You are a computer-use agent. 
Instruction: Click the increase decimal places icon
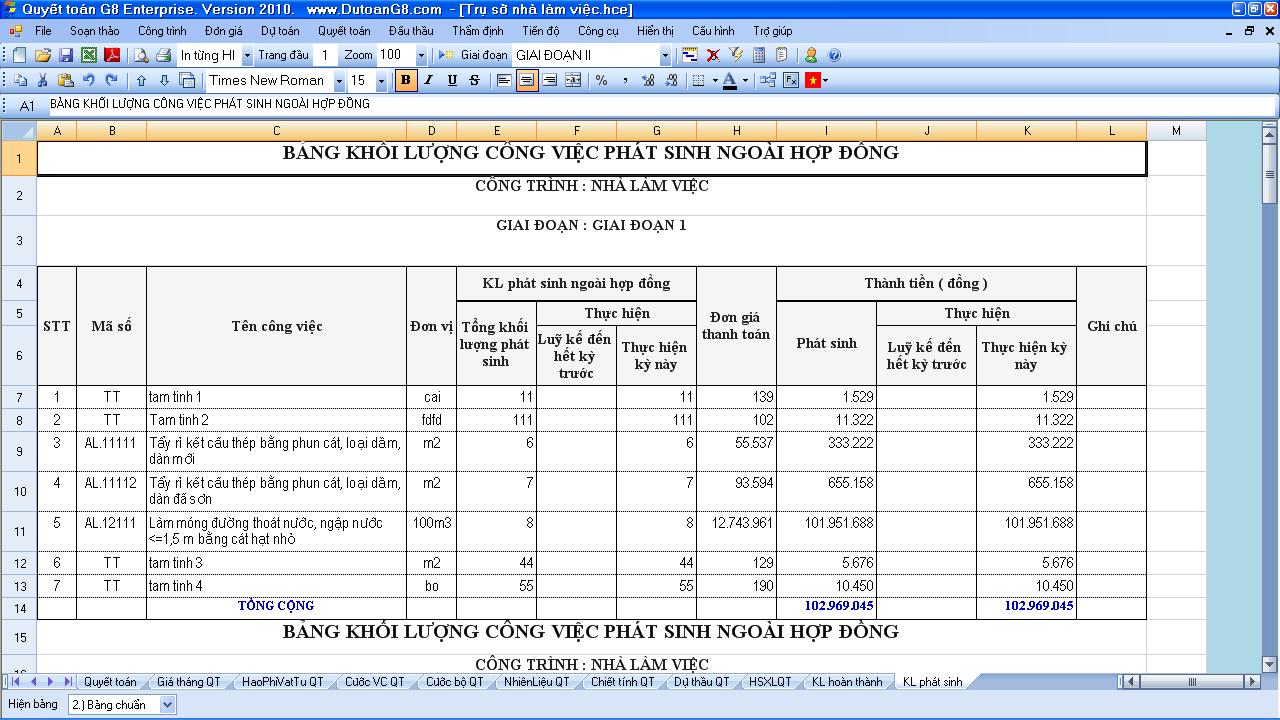[x=648, y=80]
